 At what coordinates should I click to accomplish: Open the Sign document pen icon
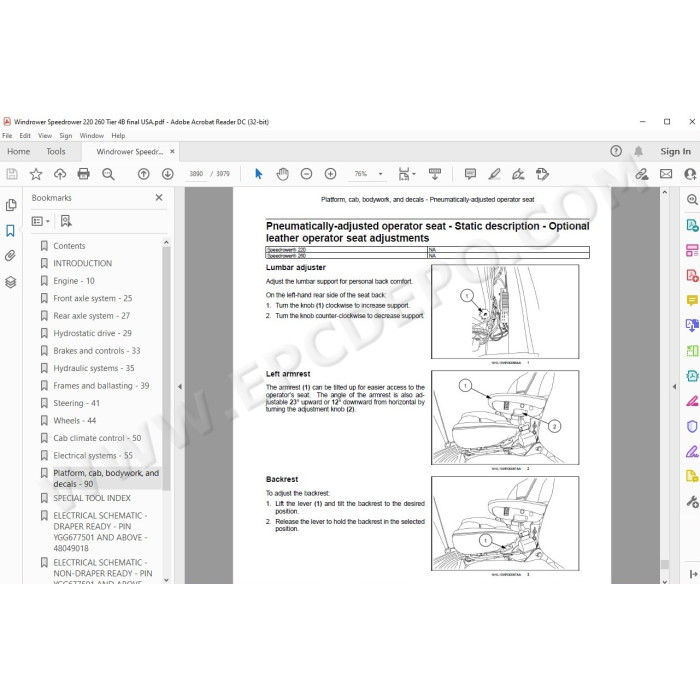tap(518, 174)
